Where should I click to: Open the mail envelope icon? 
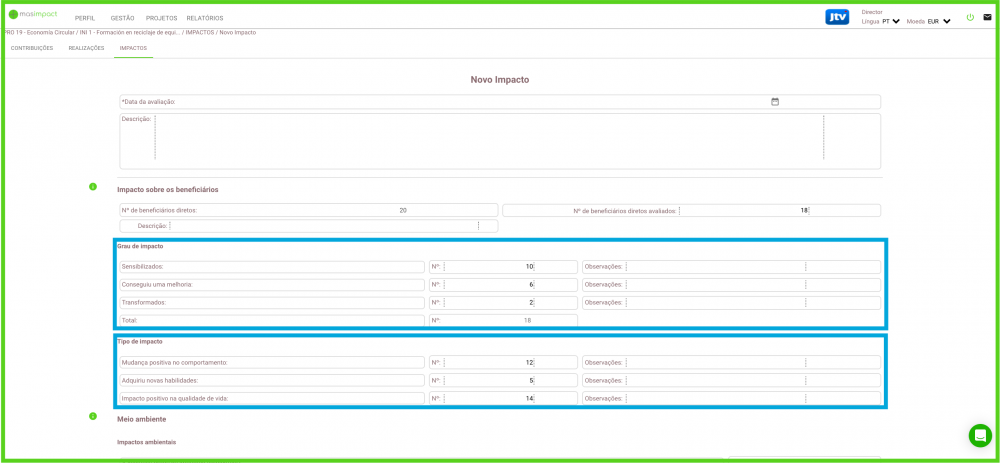[987, 18]
